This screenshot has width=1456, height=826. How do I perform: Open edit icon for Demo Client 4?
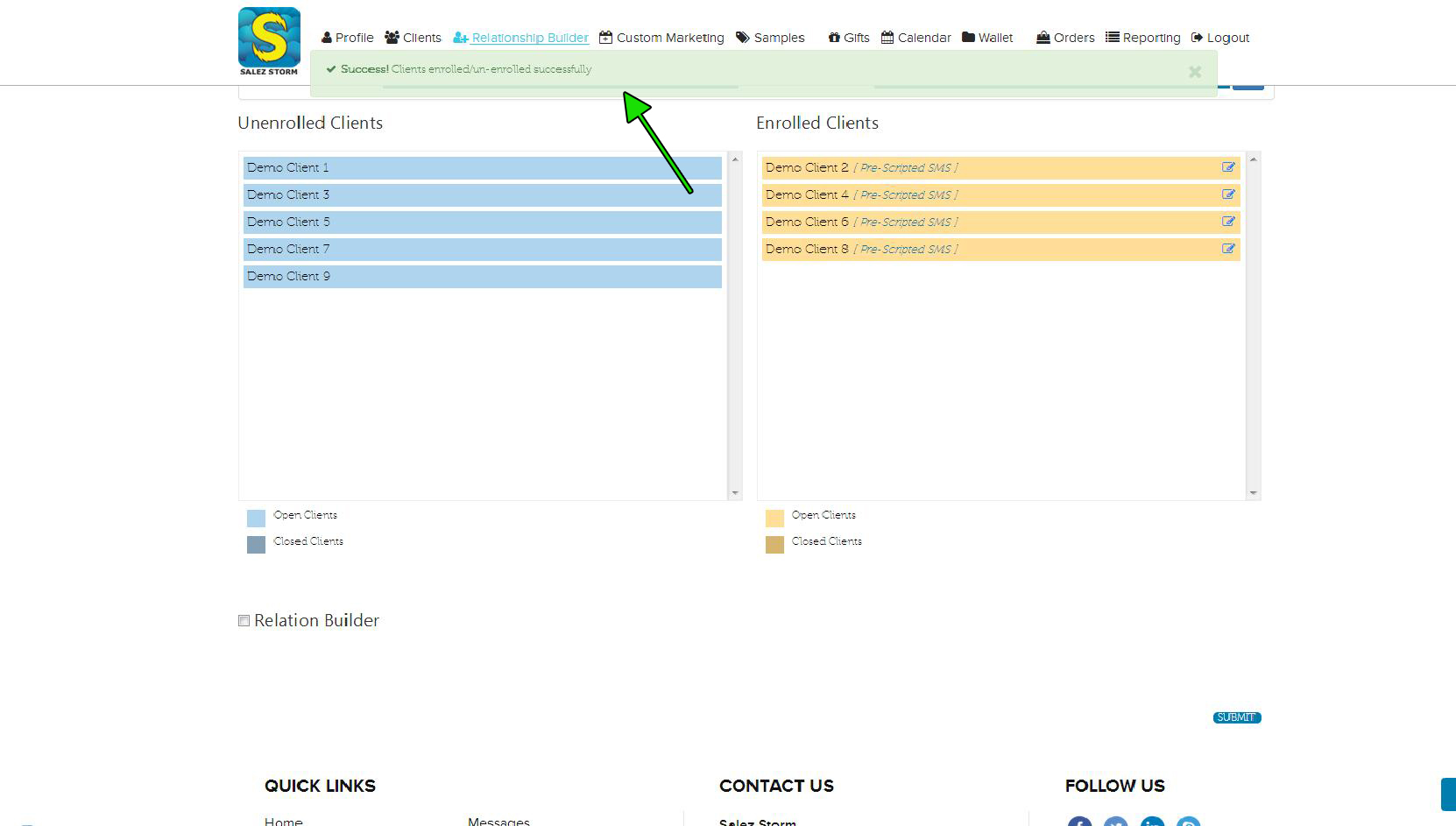click(1228, 194)
